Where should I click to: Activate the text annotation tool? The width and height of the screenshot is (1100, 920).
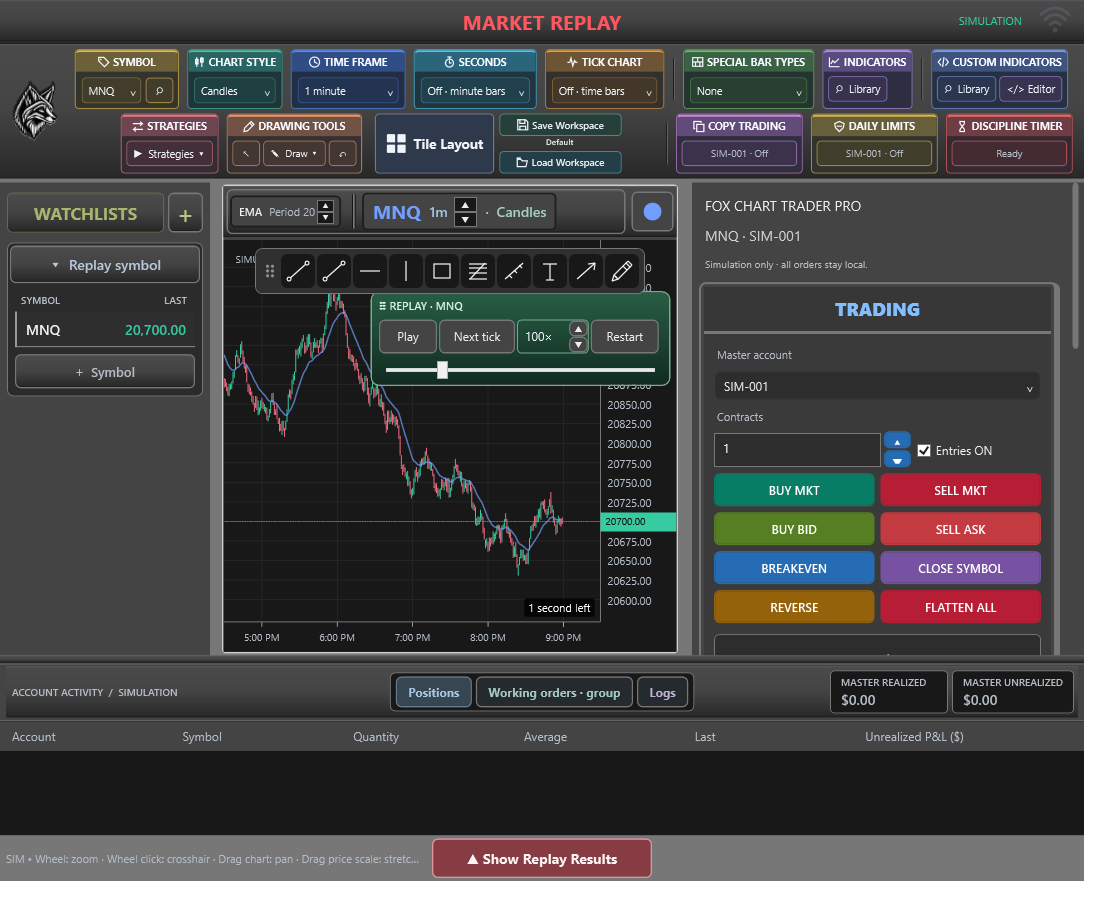[550, 272]
